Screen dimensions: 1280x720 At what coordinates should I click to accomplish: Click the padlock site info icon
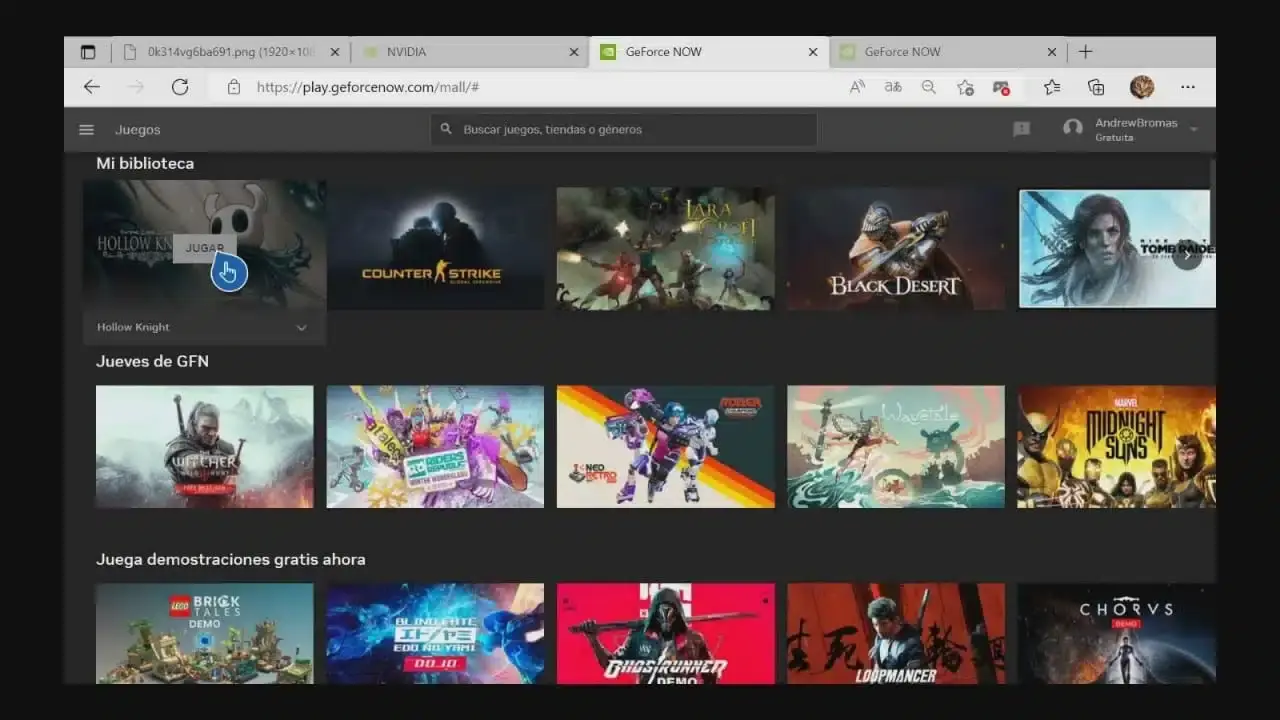pos(233,87)
